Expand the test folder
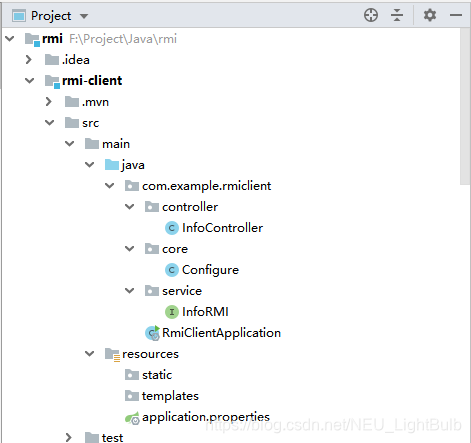Screen dimensions: 471x443 click(x=69, y=437)
